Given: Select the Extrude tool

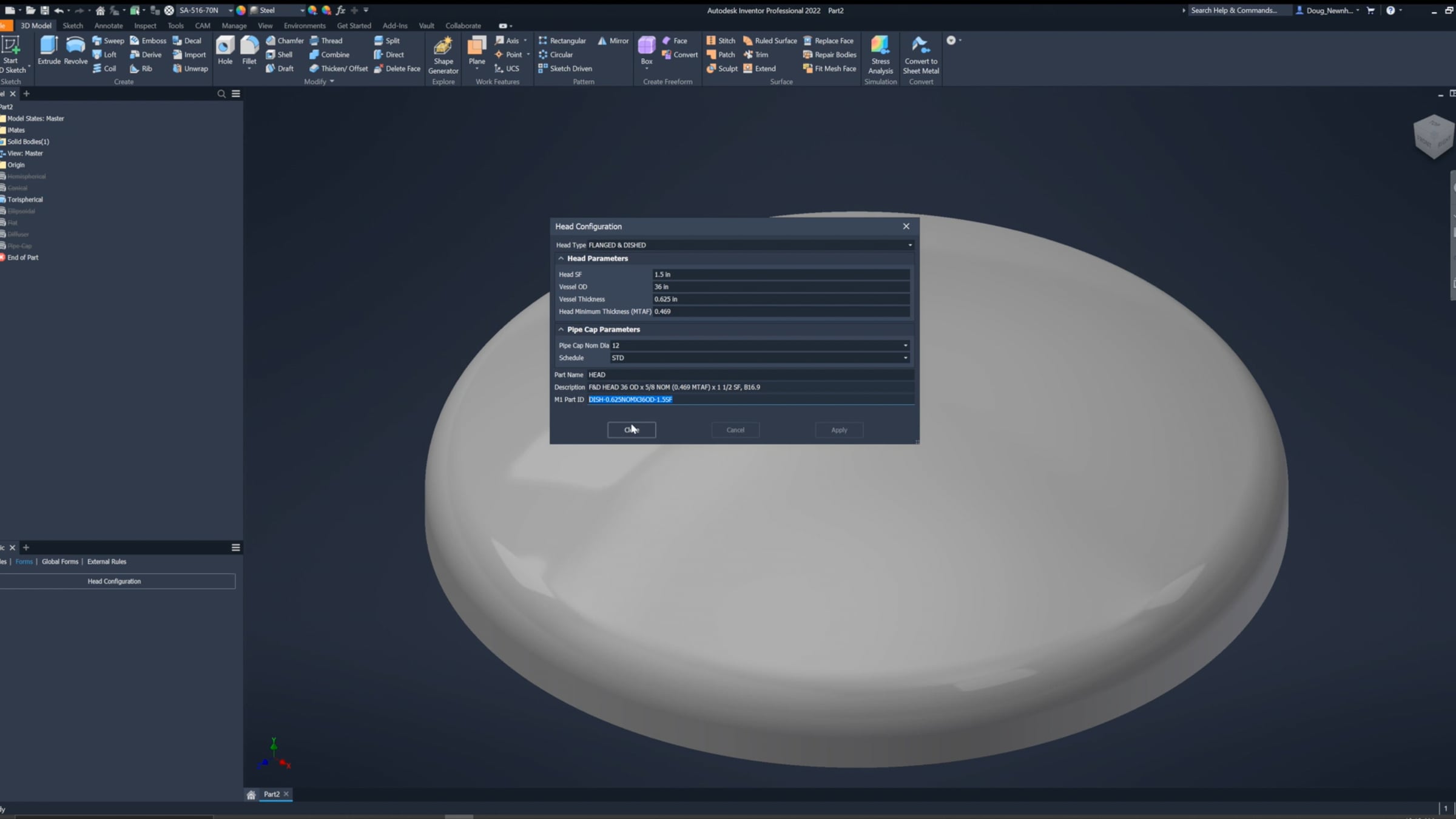Looking at the screenshot, I should pyautogui.click(x=49, y=50).
